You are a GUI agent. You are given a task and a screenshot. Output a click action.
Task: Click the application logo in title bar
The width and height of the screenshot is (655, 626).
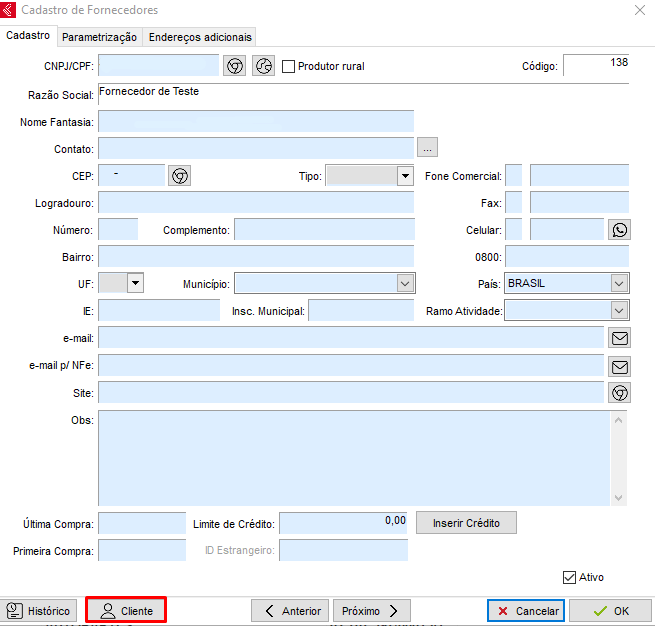click(8, 10)
